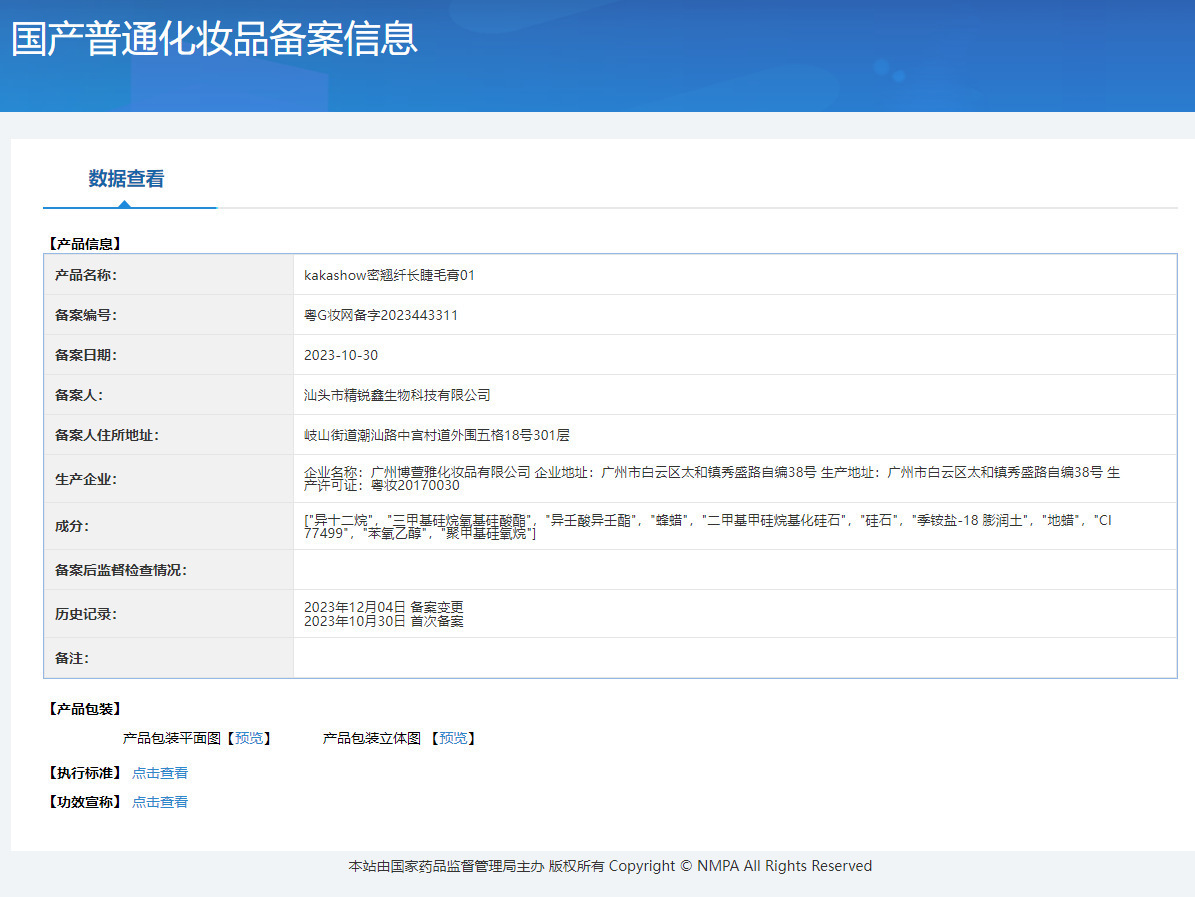Image resolution: width=1195 pixels, height=897 pixels.
Task: Click the registrant 汕头市精锐鑫生物科技有限公司
Action: click(x=397, y=395)
